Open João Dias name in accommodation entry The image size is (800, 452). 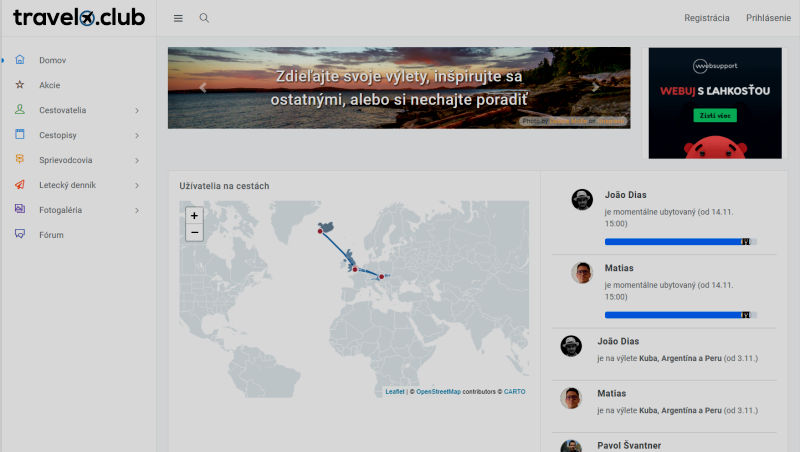point(626,195)
